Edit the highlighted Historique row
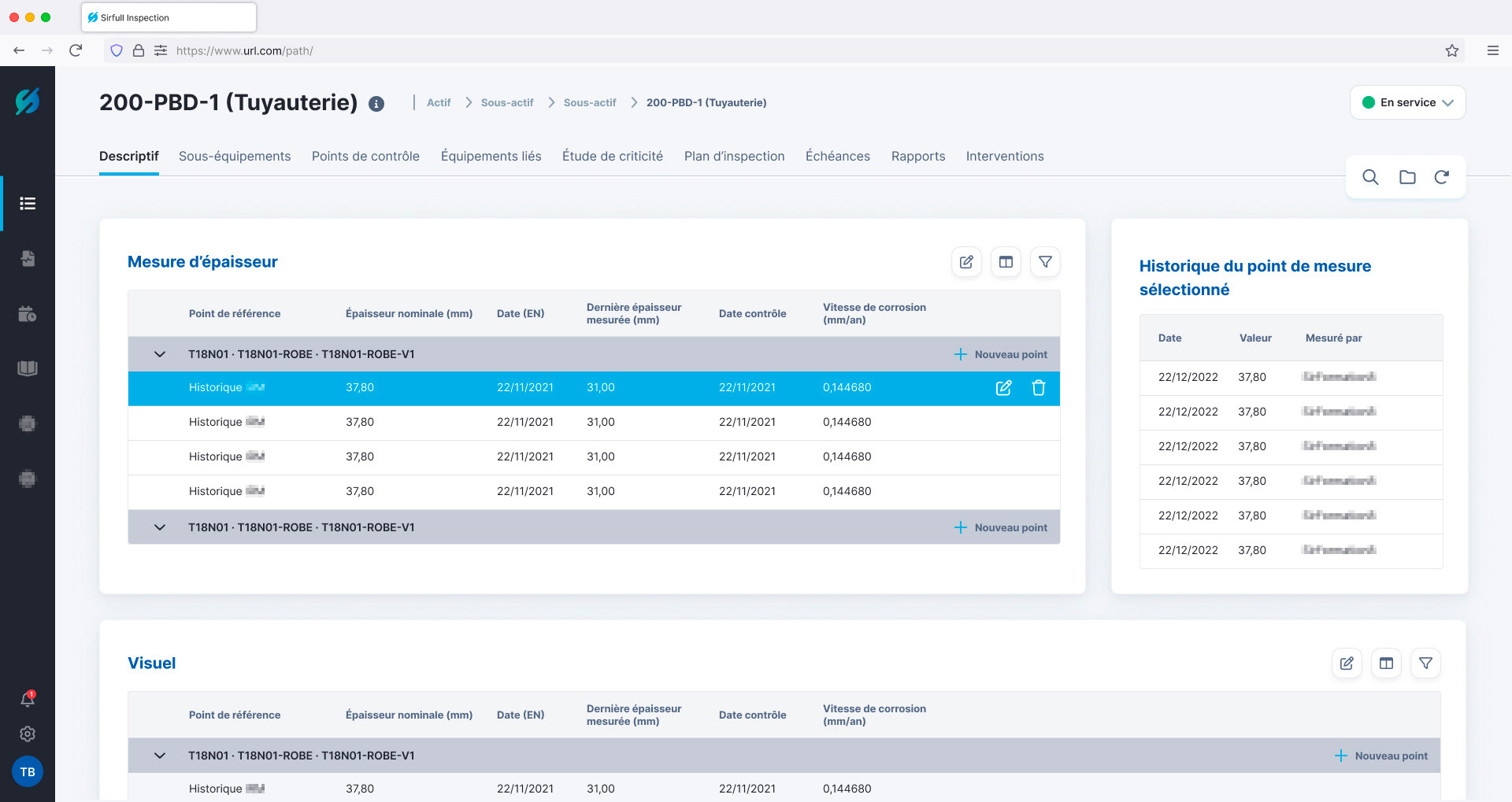Image resolution: width=1512 pixels, height=802 pixels. click(x=1003, y=388)
